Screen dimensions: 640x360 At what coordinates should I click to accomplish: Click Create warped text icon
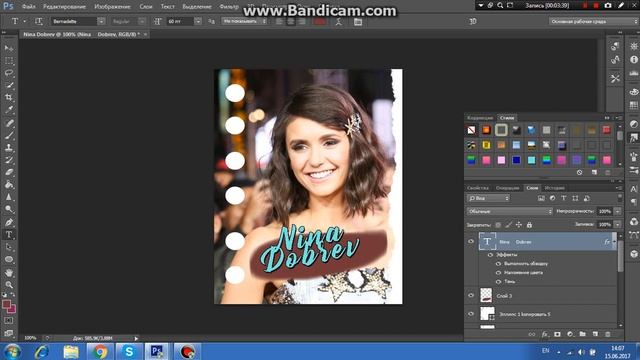tap(338, 22)
